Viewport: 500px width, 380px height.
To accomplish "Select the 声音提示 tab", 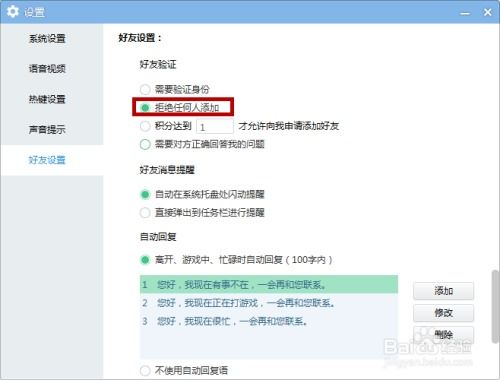I will [x=47, y=129].
